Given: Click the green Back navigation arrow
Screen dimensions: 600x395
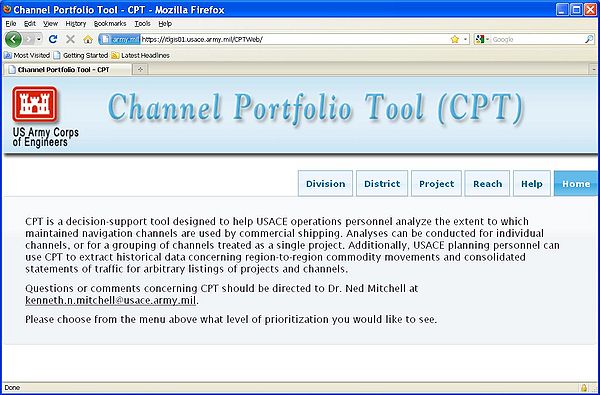Looking at the screenshot, I should [13, 39].
